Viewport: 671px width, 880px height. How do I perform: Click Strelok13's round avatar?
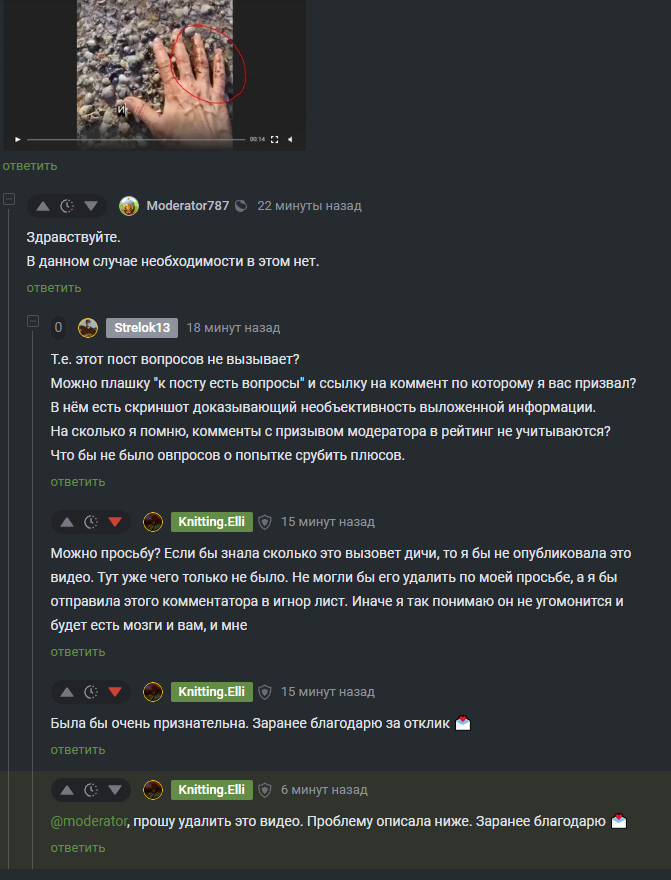88,328
